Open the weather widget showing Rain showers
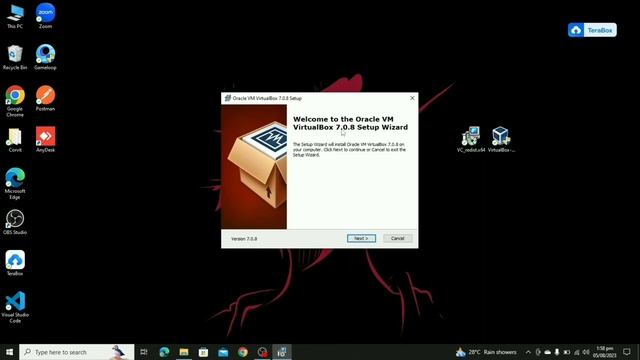640x360 pixels. coord(487,352)
